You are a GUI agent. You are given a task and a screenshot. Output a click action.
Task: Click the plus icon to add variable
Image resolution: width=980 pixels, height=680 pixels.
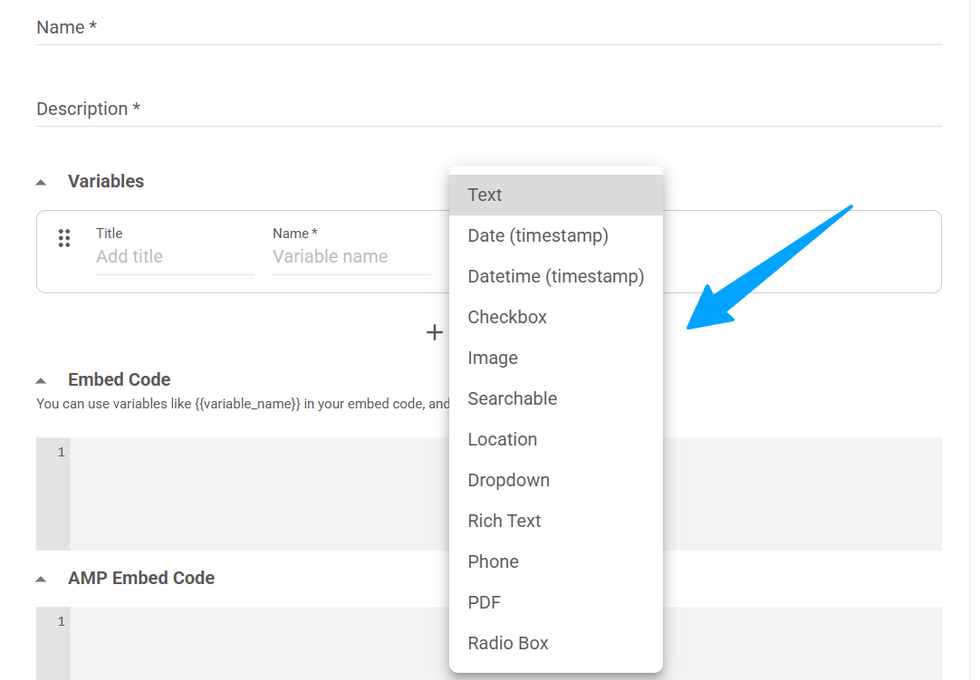(434, 333)
